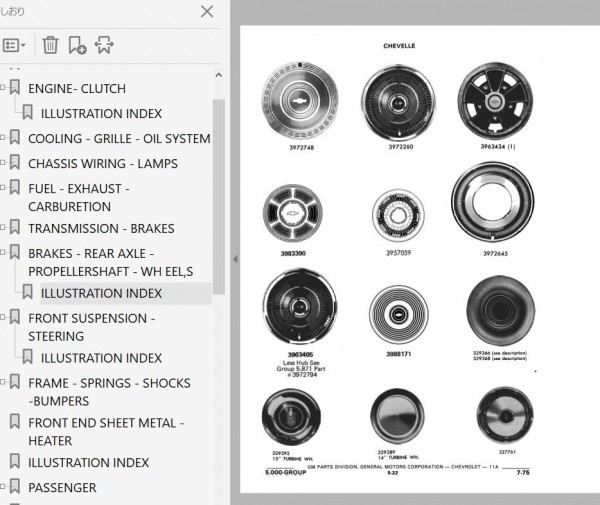600x505 pixels.
Task: Open FRONT END SHEET METAL - HEATER bookmark
Action: click(106, 432)
